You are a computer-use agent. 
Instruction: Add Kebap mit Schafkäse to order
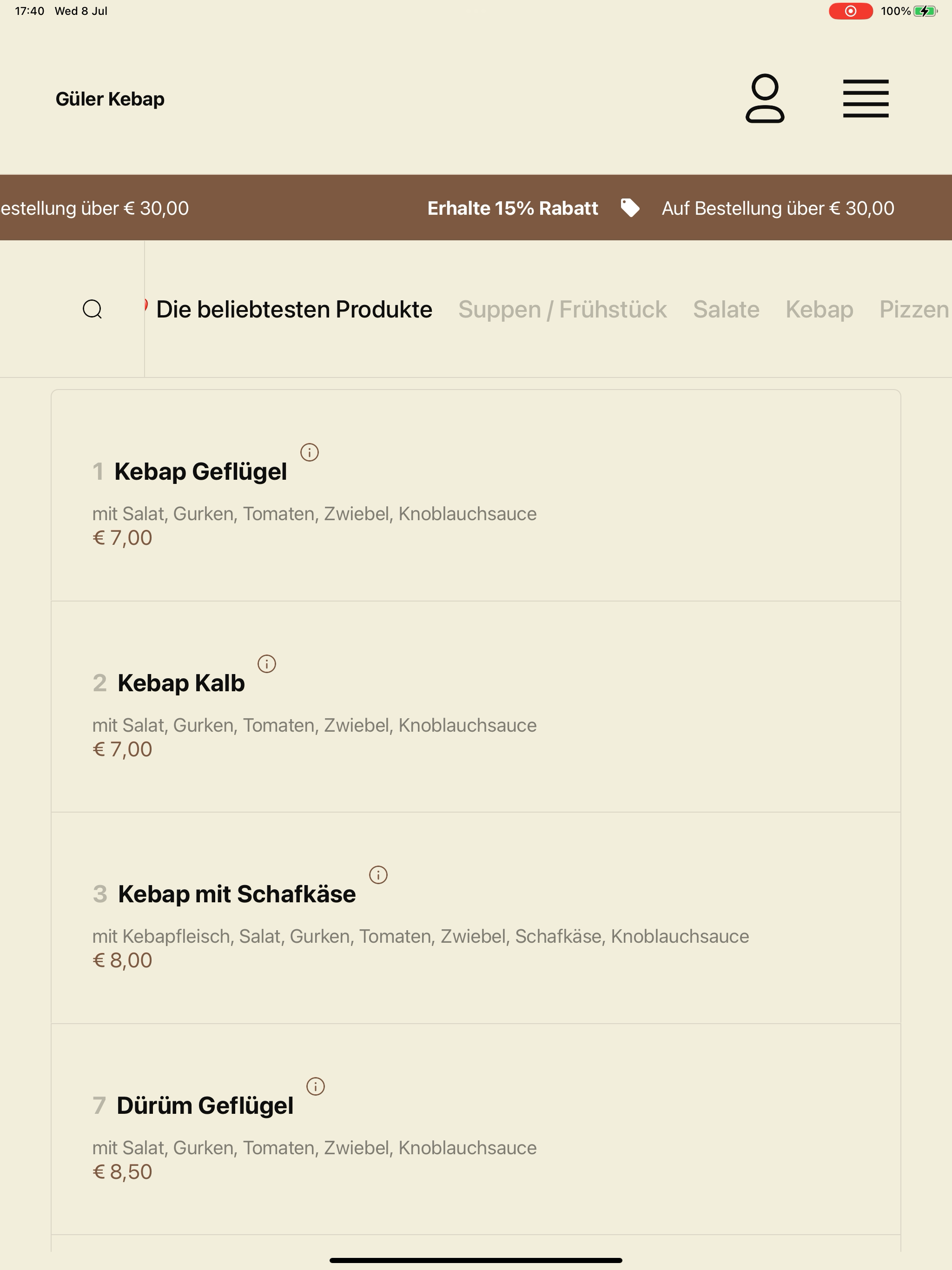476,918
